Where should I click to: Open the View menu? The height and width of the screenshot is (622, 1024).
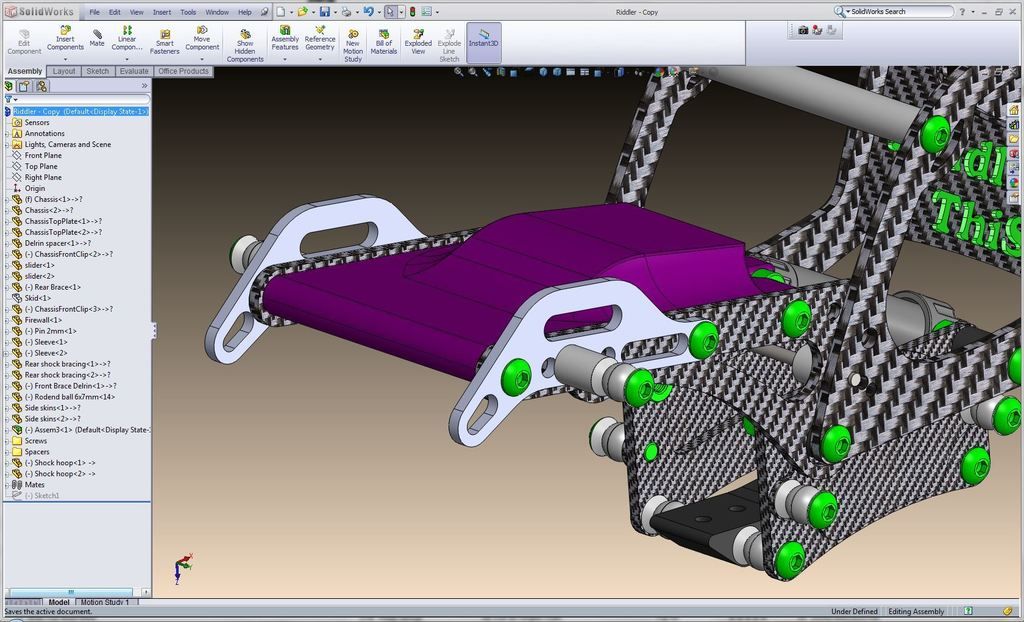[136, 12]
